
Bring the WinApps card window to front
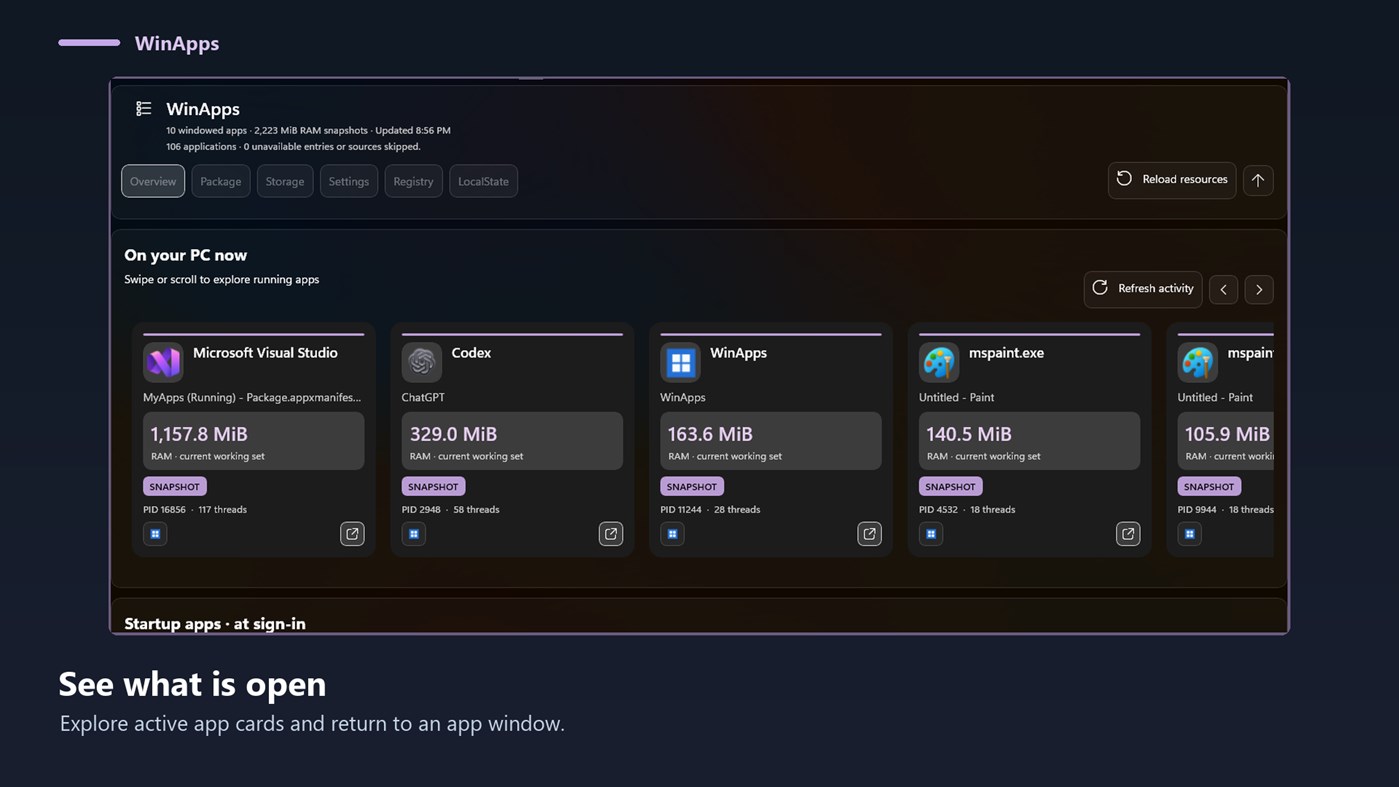tap(869, 534)
